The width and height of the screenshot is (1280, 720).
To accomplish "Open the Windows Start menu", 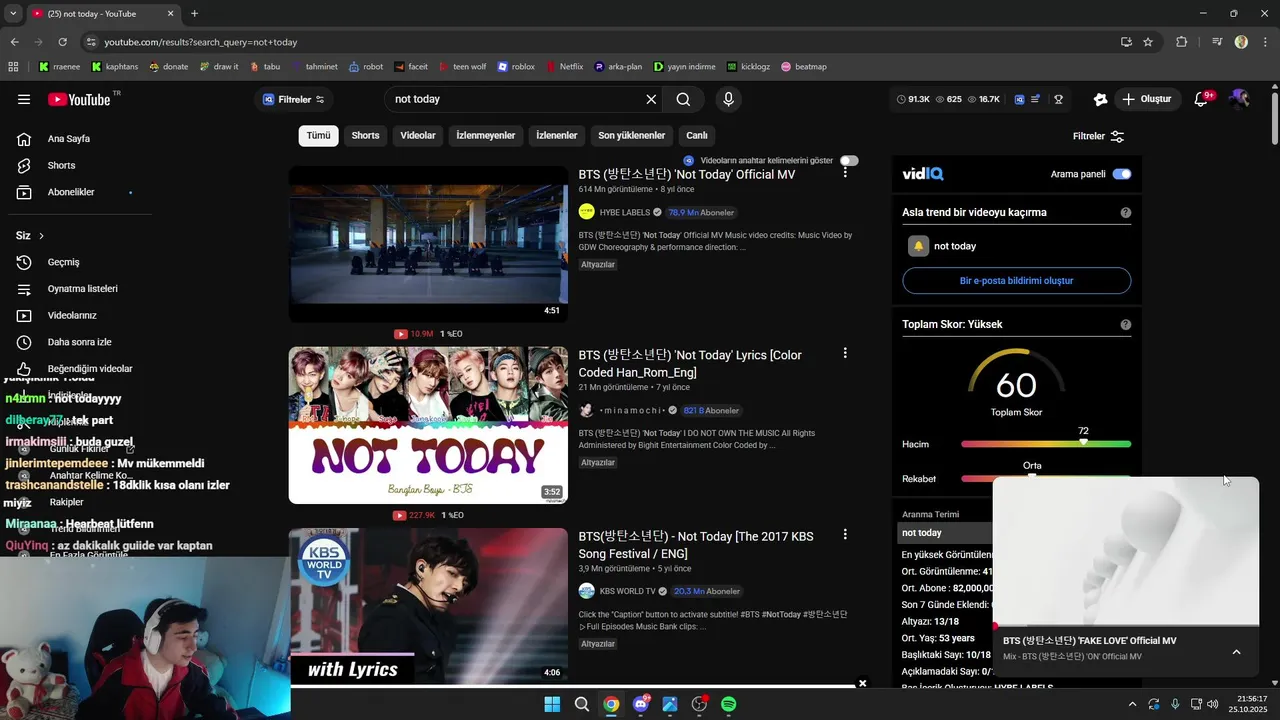I will coord(552,704).
